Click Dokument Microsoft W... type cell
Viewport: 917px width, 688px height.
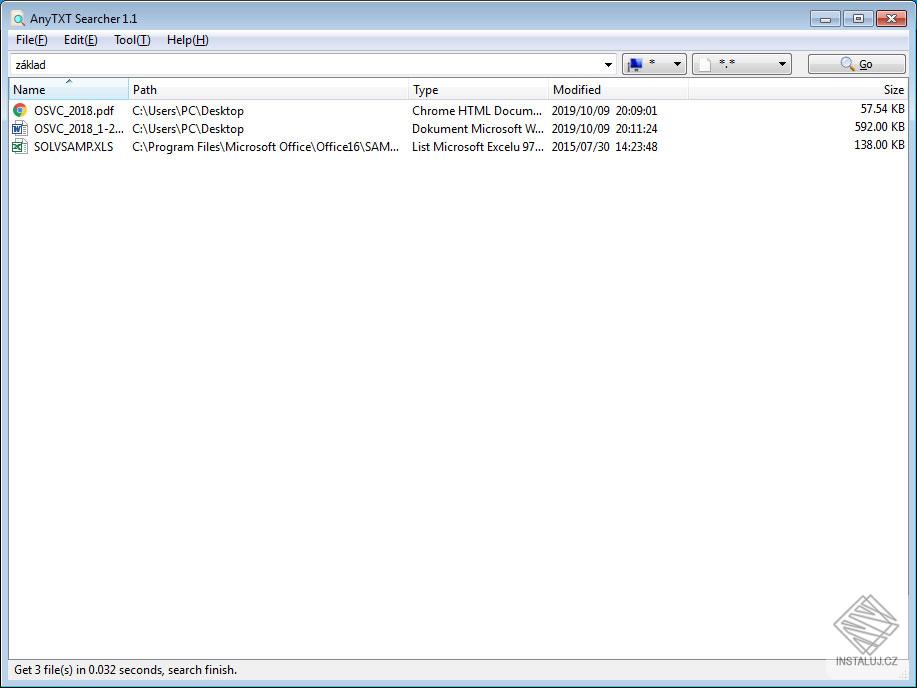pyautogui.click(x=478, y=129)
